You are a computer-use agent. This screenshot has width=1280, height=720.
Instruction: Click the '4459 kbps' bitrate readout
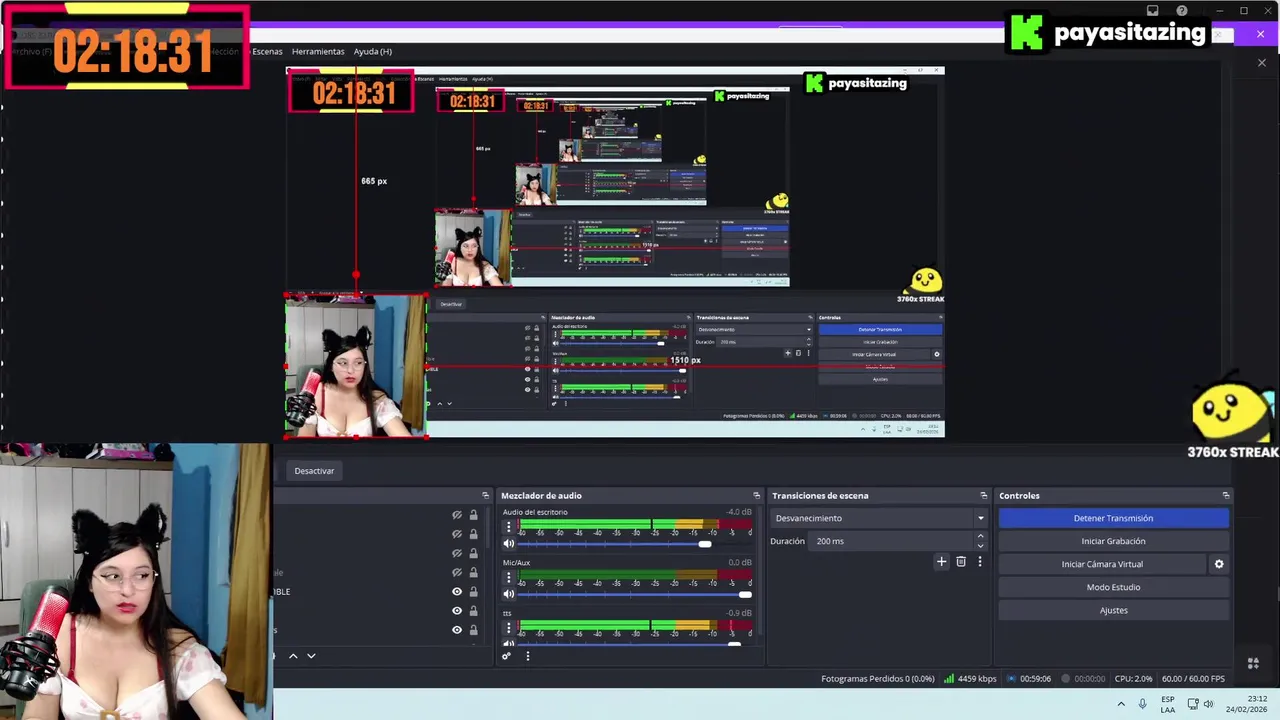pyautogui.click(x=977, y=679)
